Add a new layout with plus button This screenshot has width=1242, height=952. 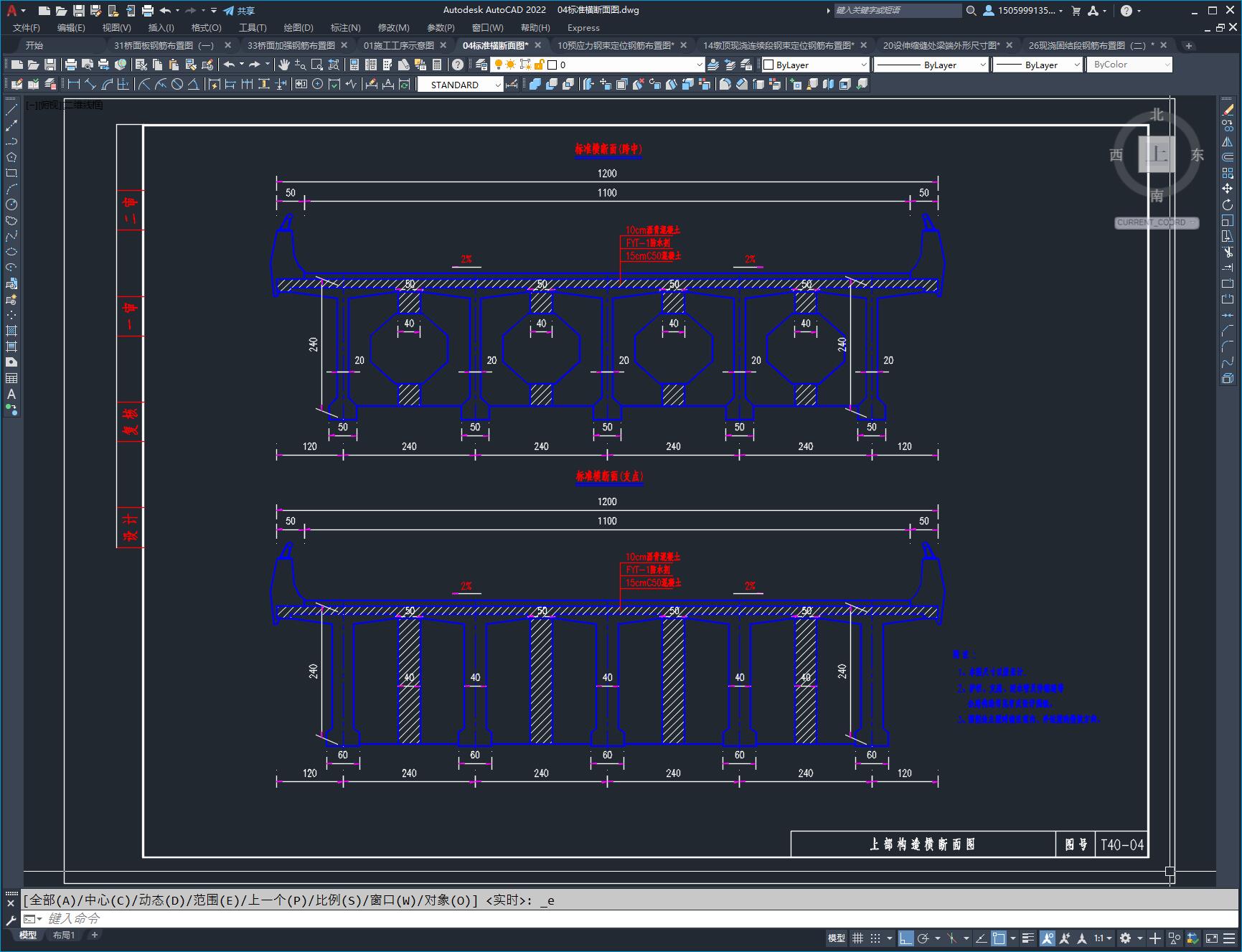tap(94, 935)
